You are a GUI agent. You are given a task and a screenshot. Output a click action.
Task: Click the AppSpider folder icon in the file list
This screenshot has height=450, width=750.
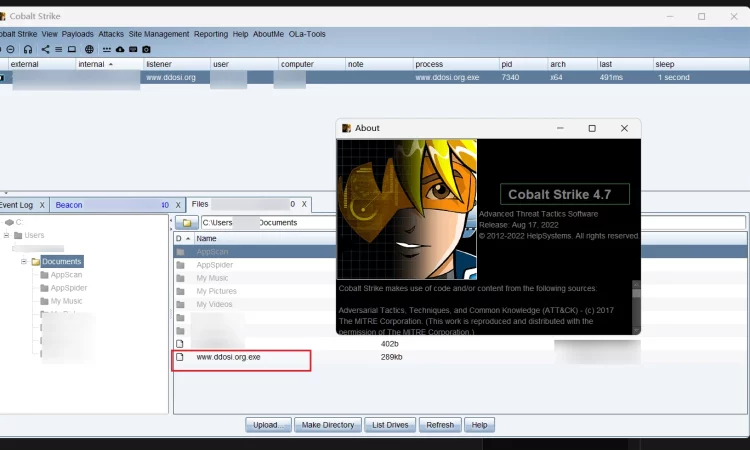point(180,265)
